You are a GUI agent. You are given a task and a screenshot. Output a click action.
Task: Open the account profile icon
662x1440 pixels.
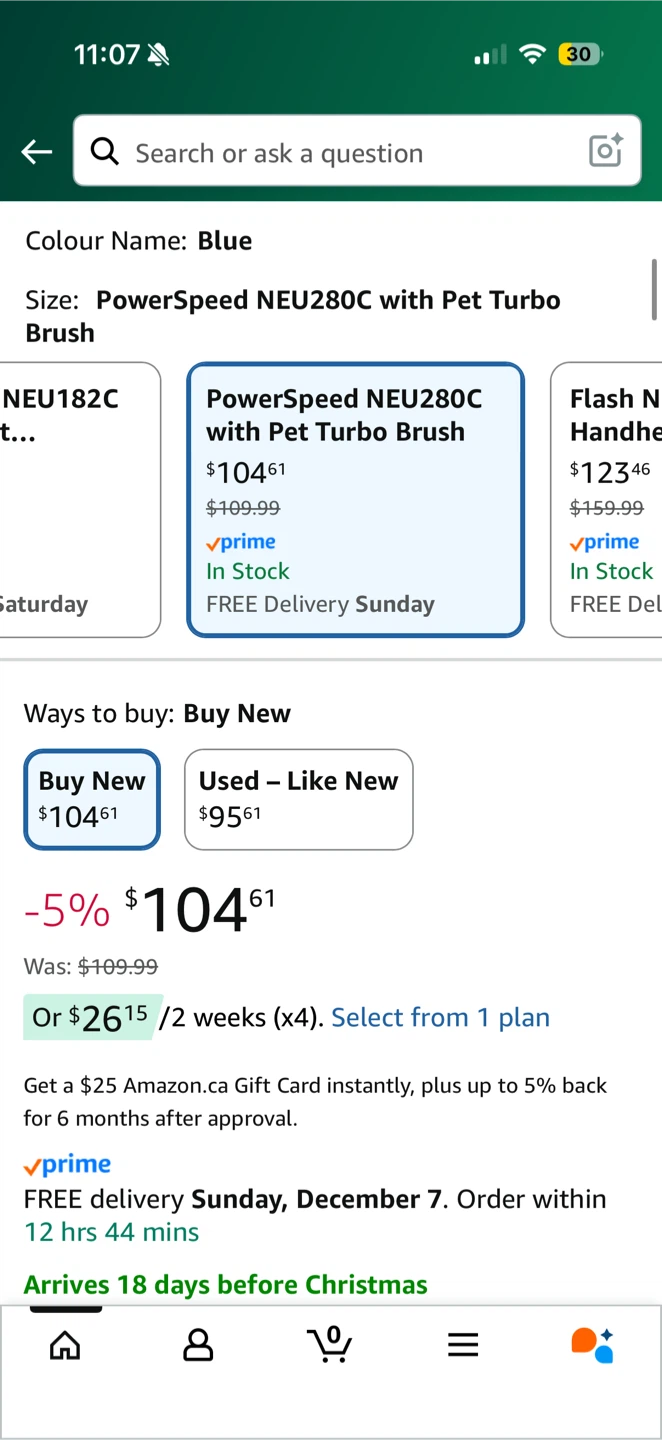[x=198, y=1345]
